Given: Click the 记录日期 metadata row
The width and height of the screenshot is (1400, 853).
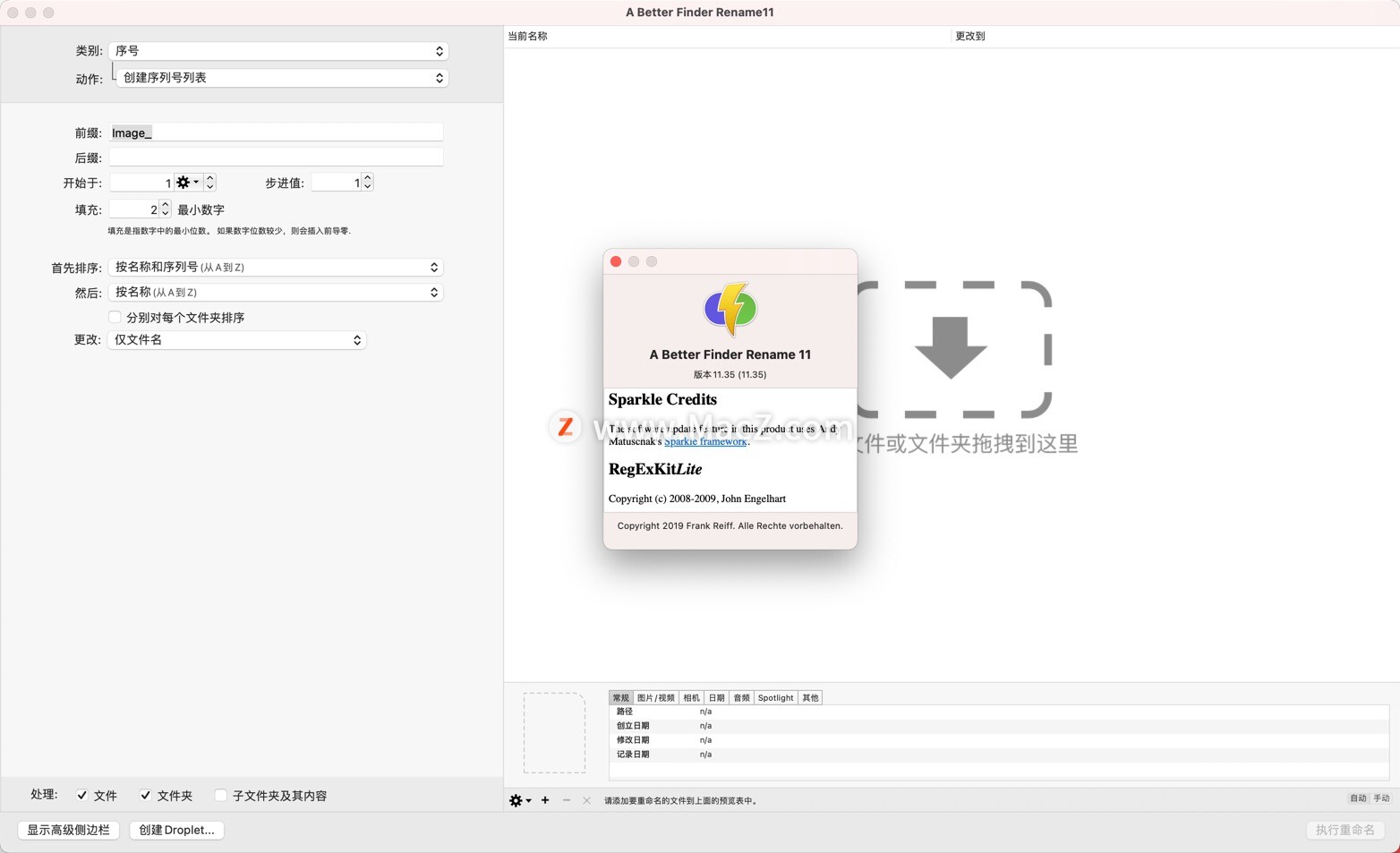Looking at the screenshot, I should coord(999,755).
